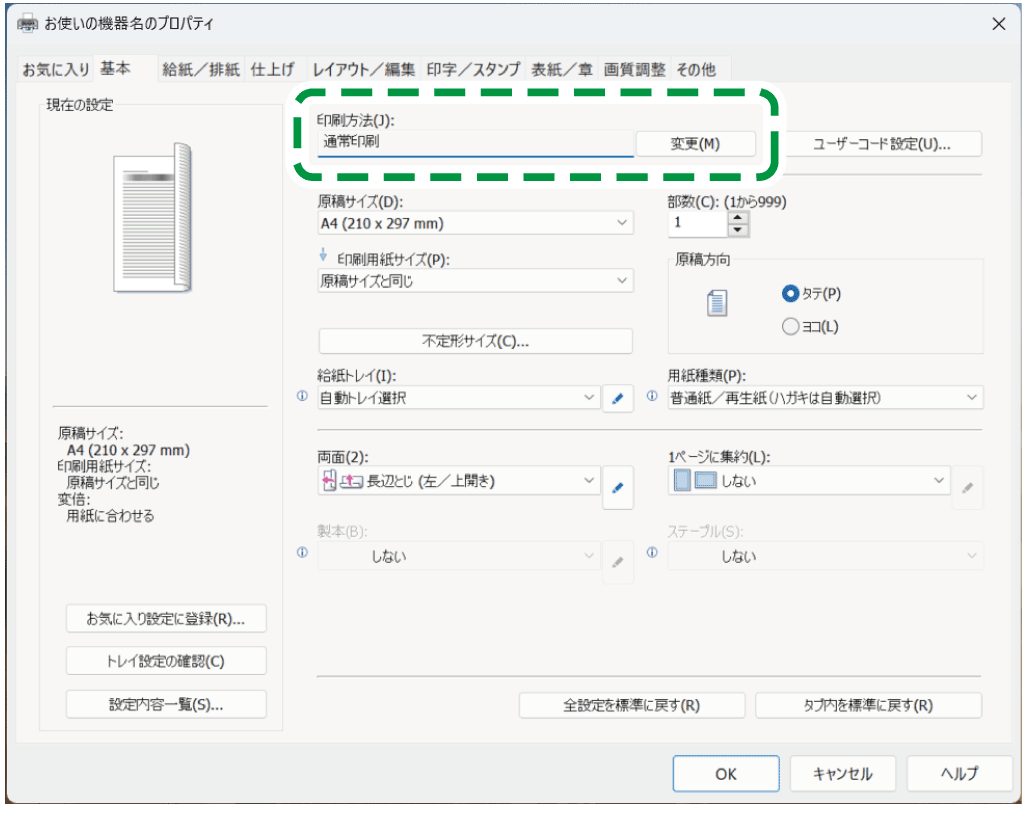Click the 全設定を標準に戻す button
Viewport: 1028px width, 815px height.
(x=631, y=705)
